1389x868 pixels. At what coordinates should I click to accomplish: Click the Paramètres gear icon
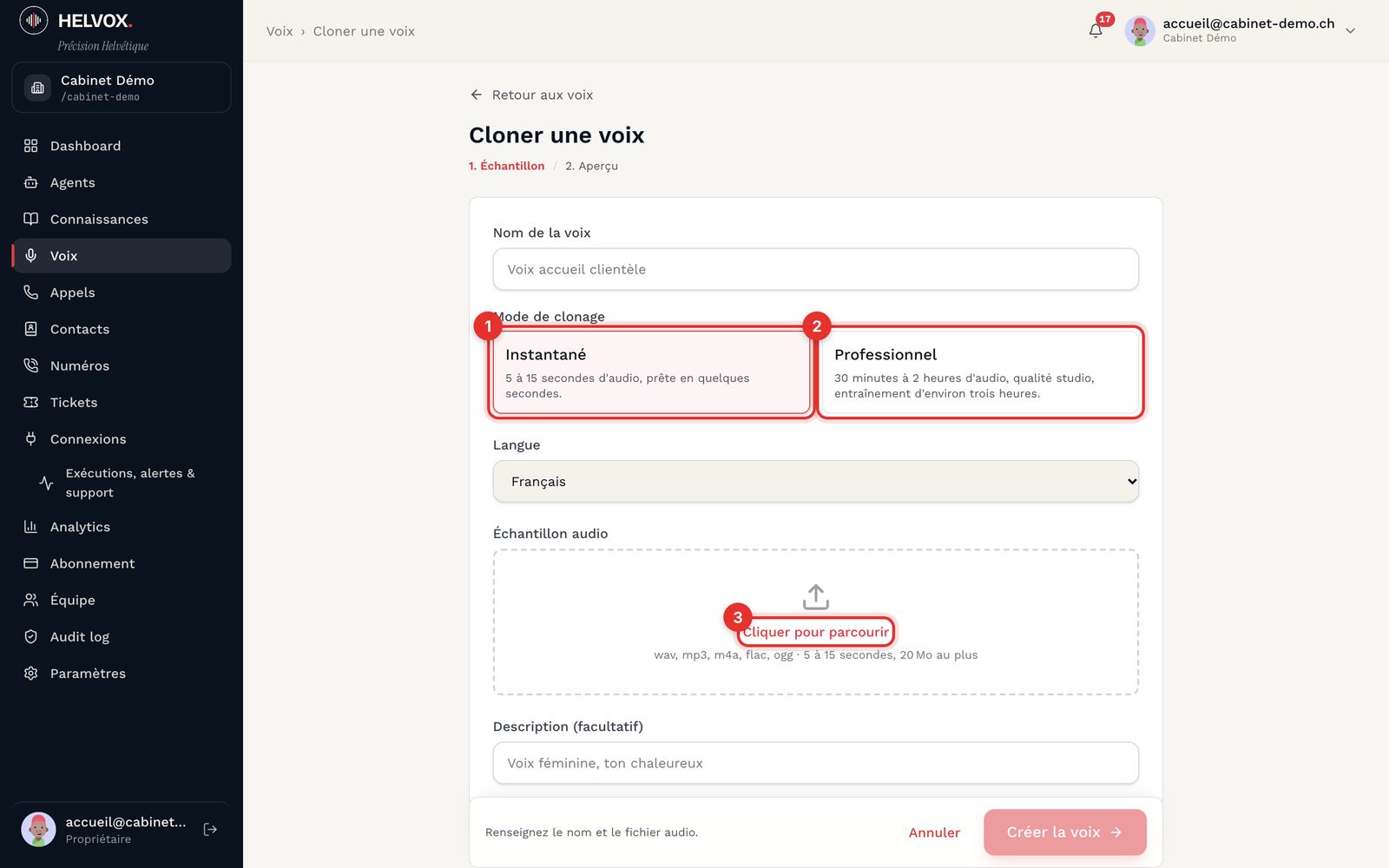point(31,674)
